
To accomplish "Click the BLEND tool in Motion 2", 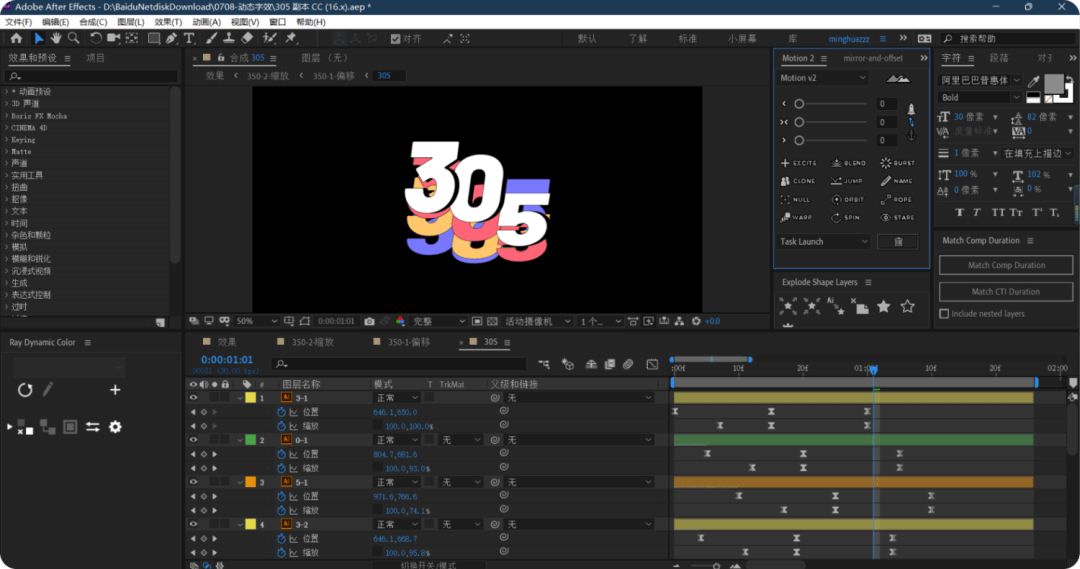I will point(849,163).
